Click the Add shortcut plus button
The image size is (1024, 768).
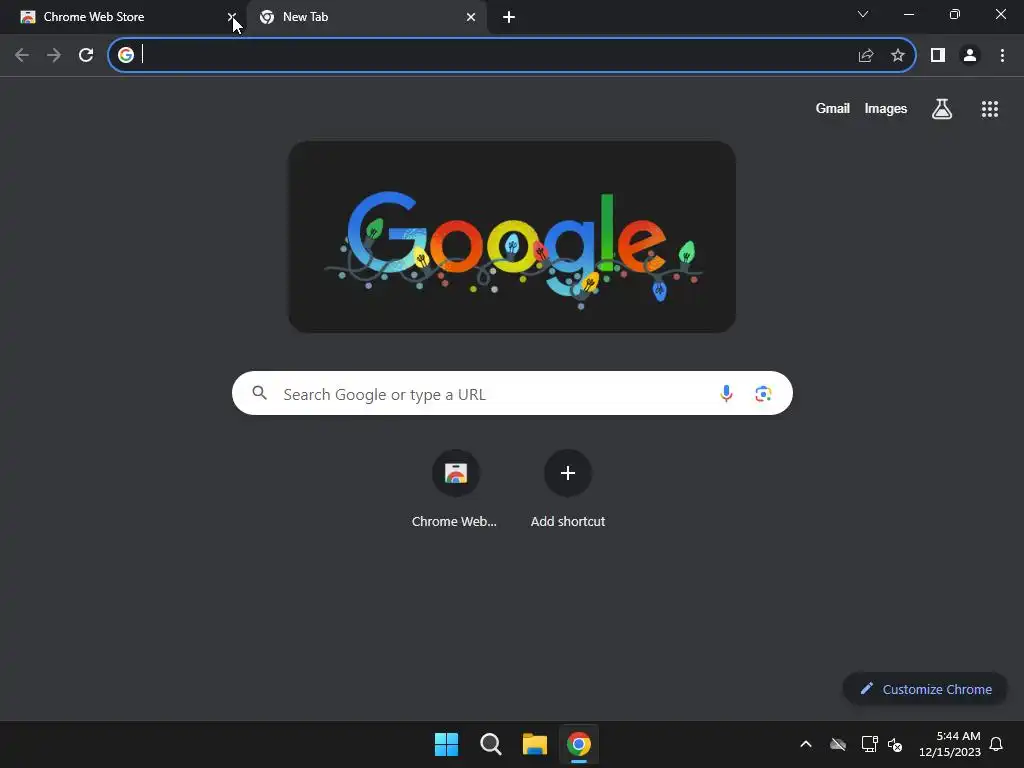point(568,473)
